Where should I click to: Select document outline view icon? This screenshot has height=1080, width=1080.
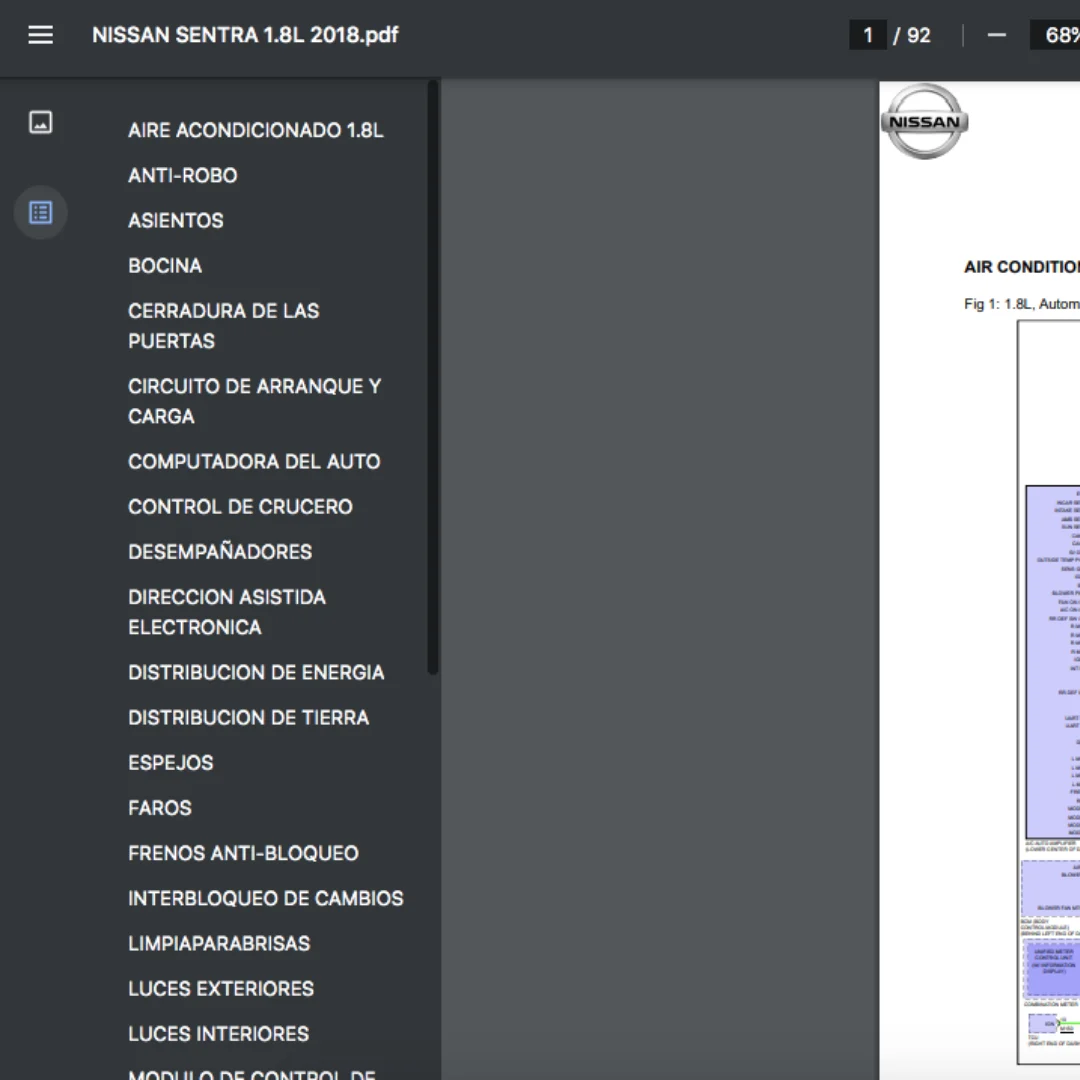pos(41,212)
